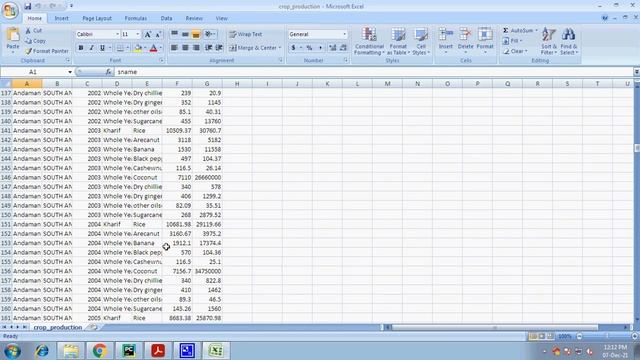The width and height of the screenshot is (640, 360).
Task: Save the workbook from Quick Access toolbar
Action: (27, 6)
